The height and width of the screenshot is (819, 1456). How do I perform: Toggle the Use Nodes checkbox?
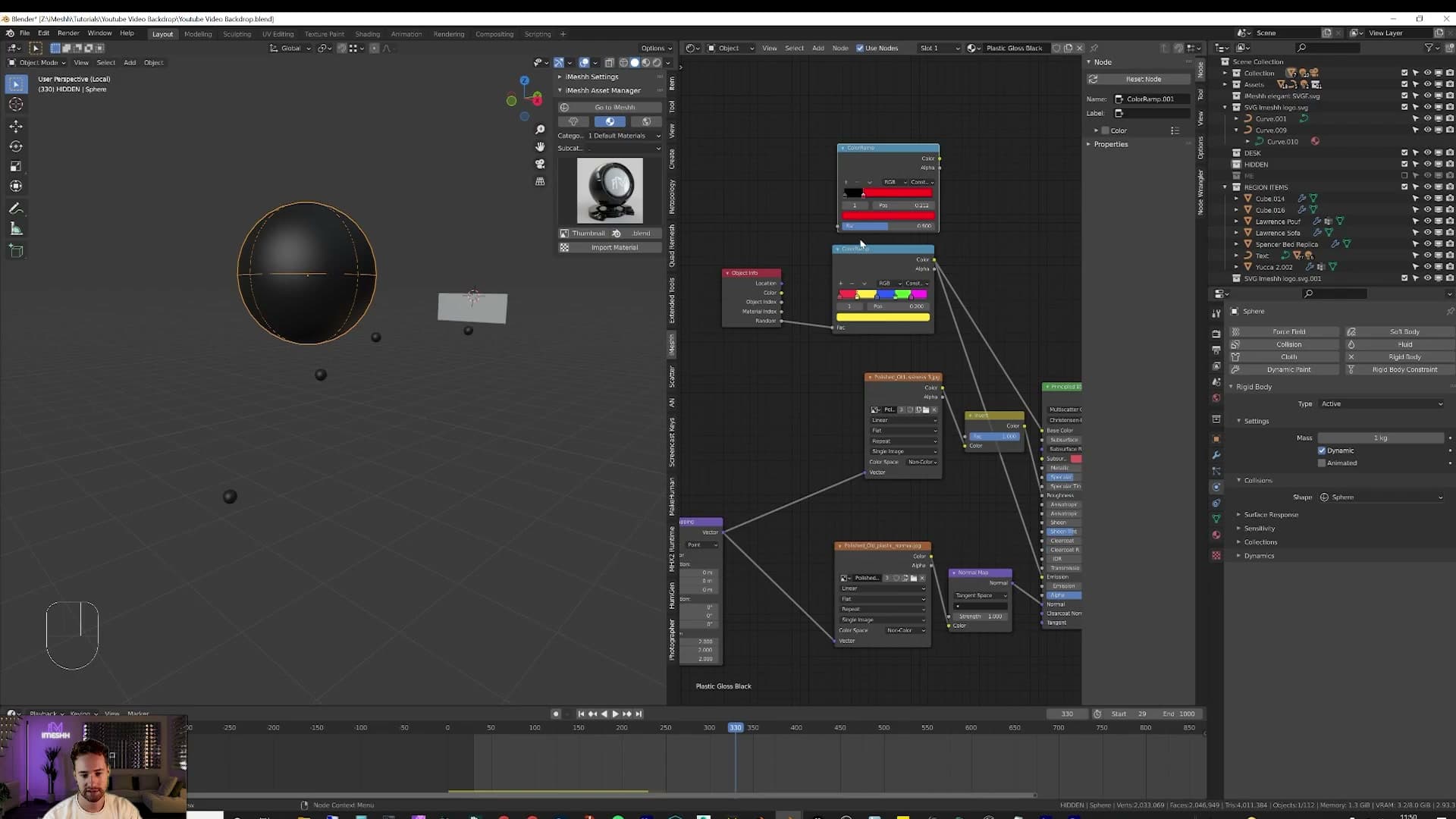click(860, 48)
